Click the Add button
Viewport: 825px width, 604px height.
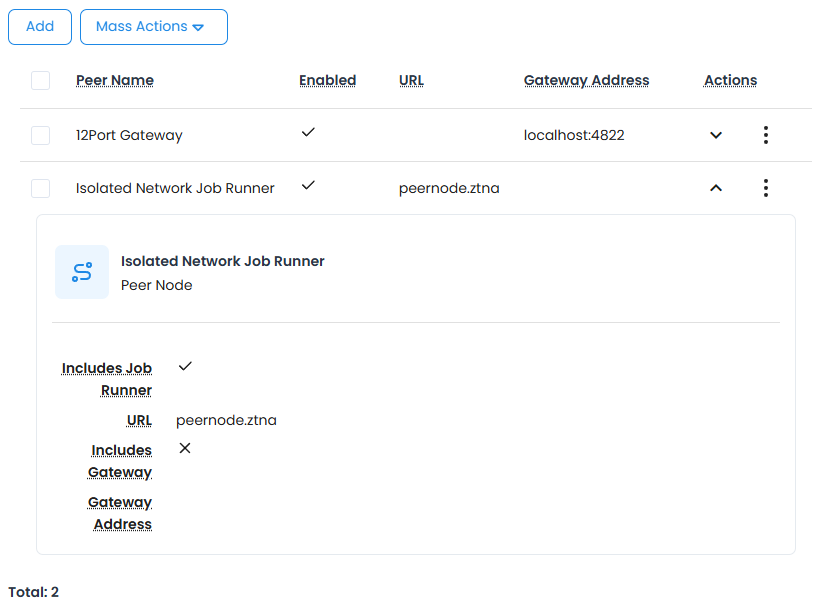(39, 27)
